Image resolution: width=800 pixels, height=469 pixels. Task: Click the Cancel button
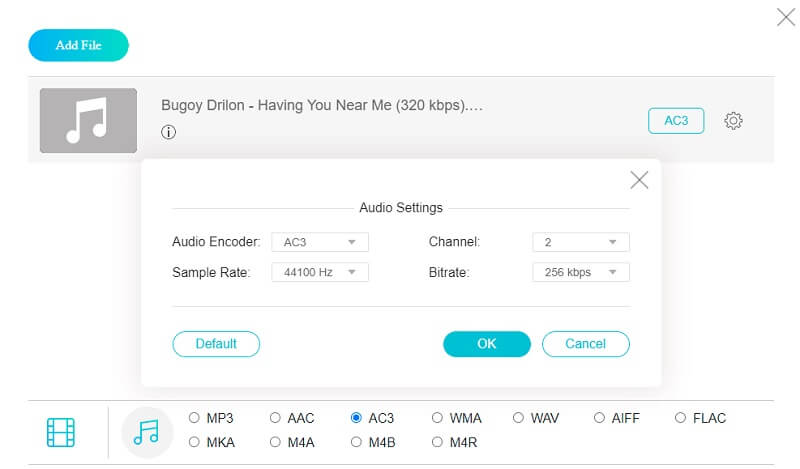585,344
